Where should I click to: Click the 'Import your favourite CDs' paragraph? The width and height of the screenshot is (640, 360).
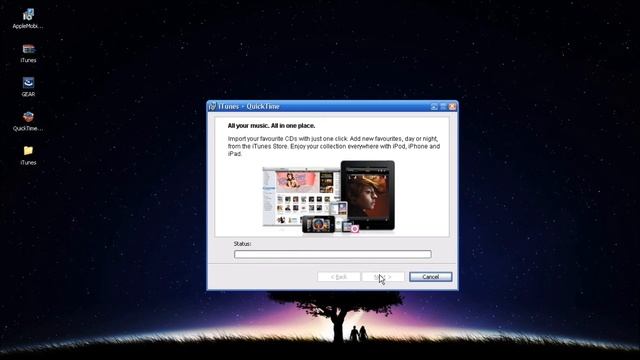333,146
